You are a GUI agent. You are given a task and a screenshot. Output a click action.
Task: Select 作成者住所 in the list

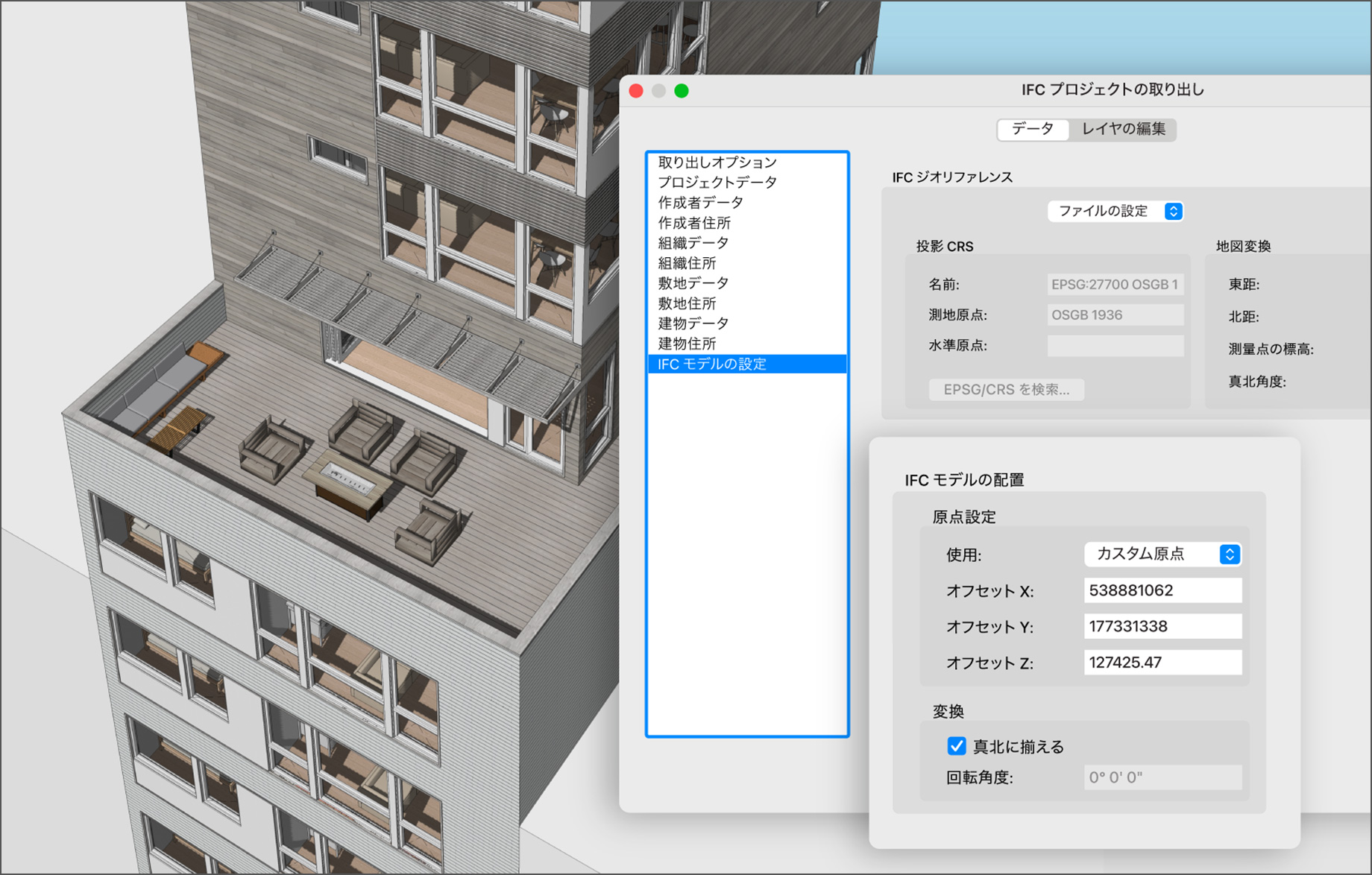point(747,222)
